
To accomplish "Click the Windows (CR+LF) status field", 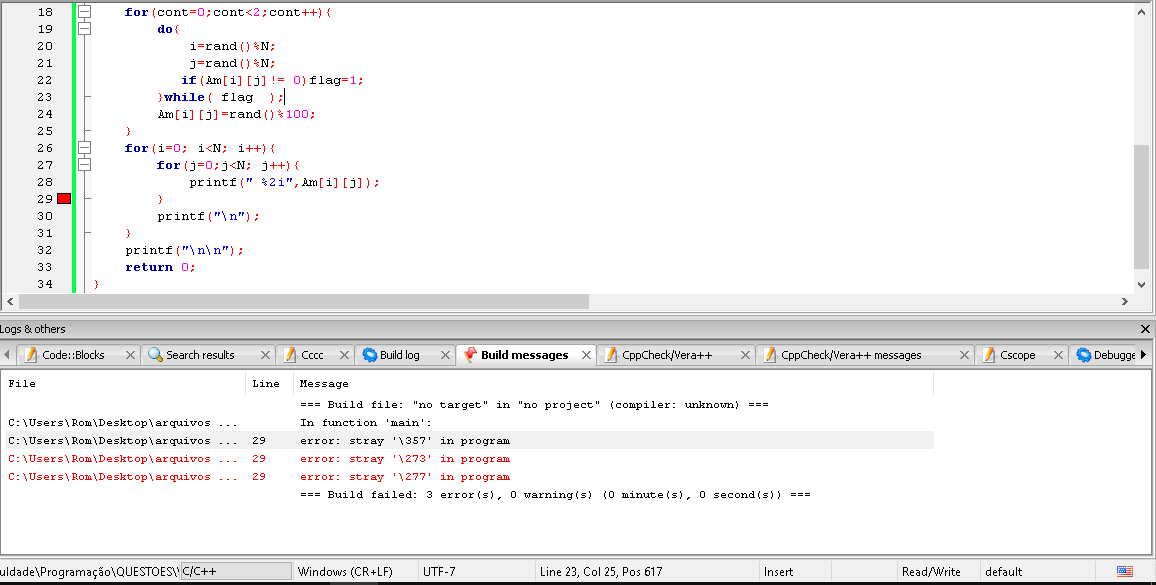I will pyautogui.click(x=355, y=572).
